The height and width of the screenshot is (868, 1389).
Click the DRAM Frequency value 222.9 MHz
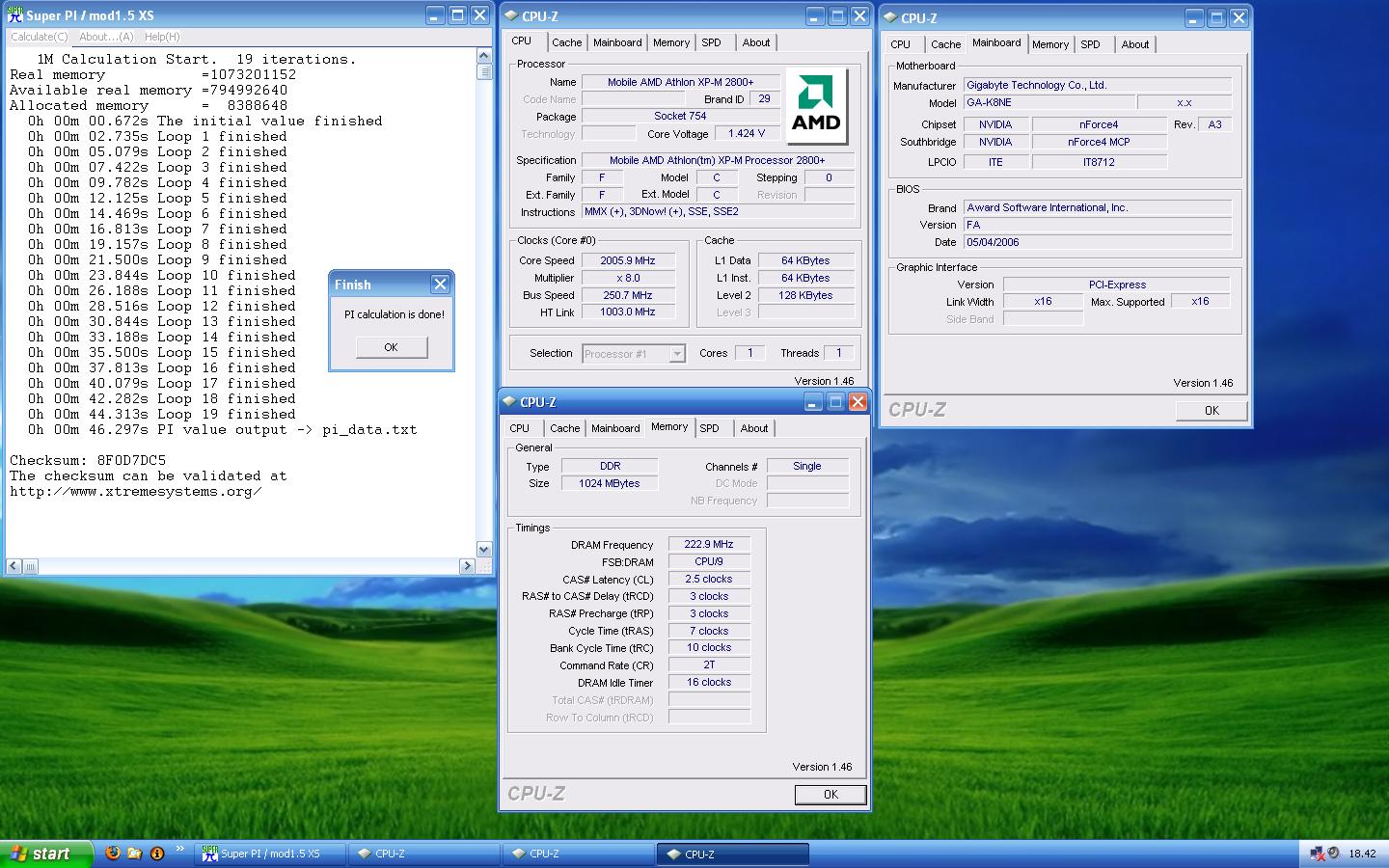709,544
